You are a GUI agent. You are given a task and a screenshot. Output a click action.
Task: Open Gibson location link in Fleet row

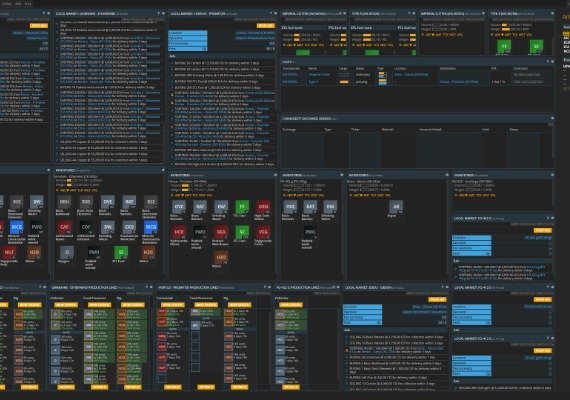(x=412, y=75)
